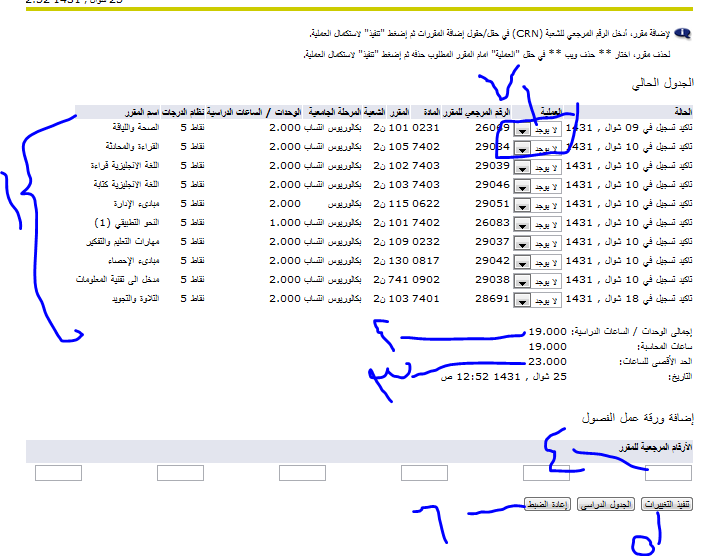
Task: Open the الجدول الدراسي schedule button
Action: tap(606, 504)
